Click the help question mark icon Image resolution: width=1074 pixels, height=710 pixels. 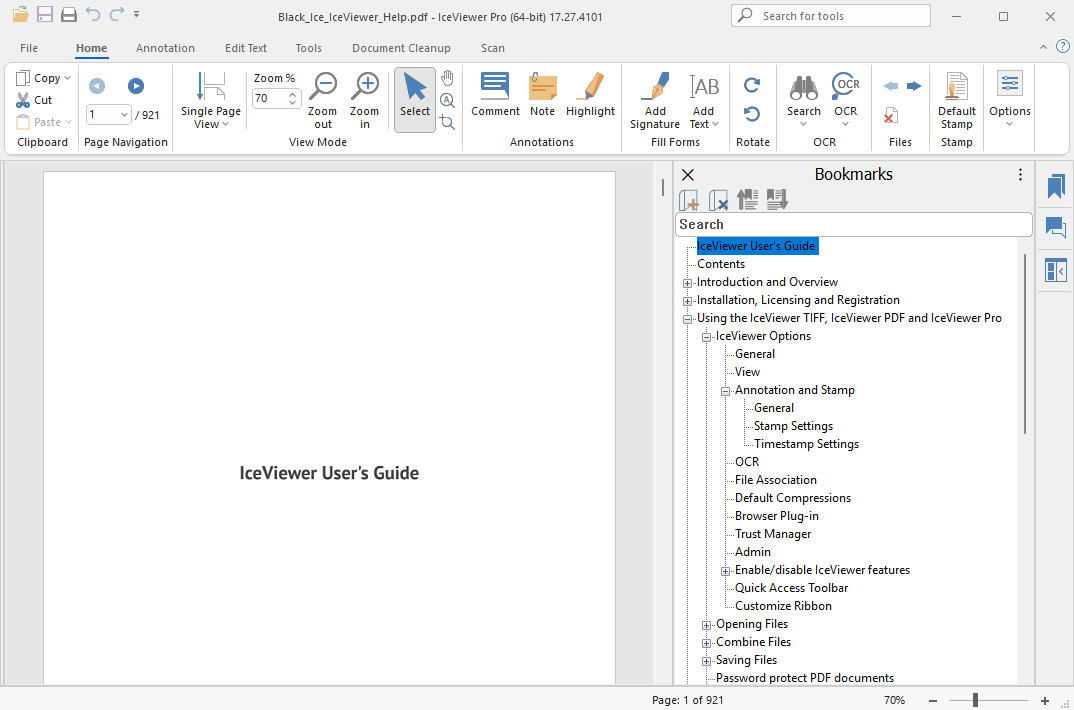pyautogui.click(x=1062, y=47)
